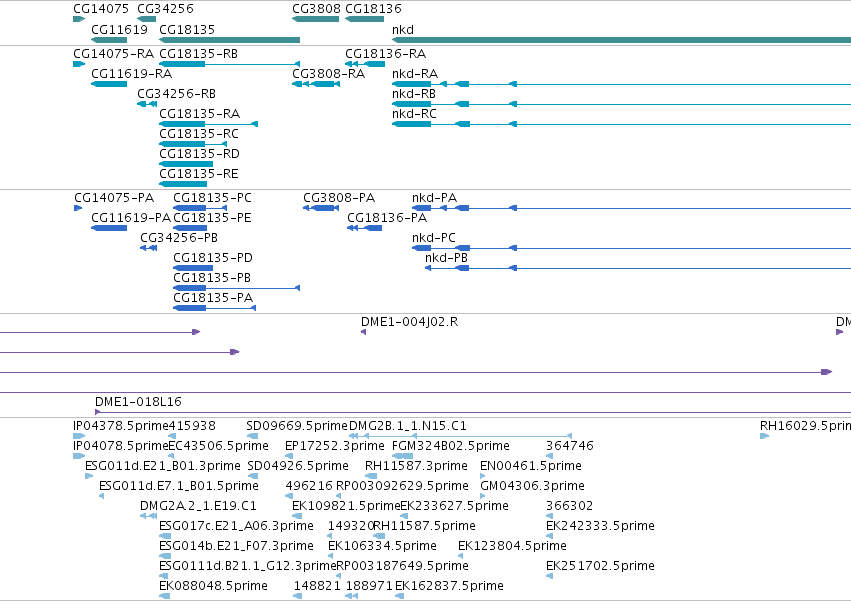This screenshot has height=601, width=851.
Task: Select protein nkd-PA label
Action: (434, 198)
